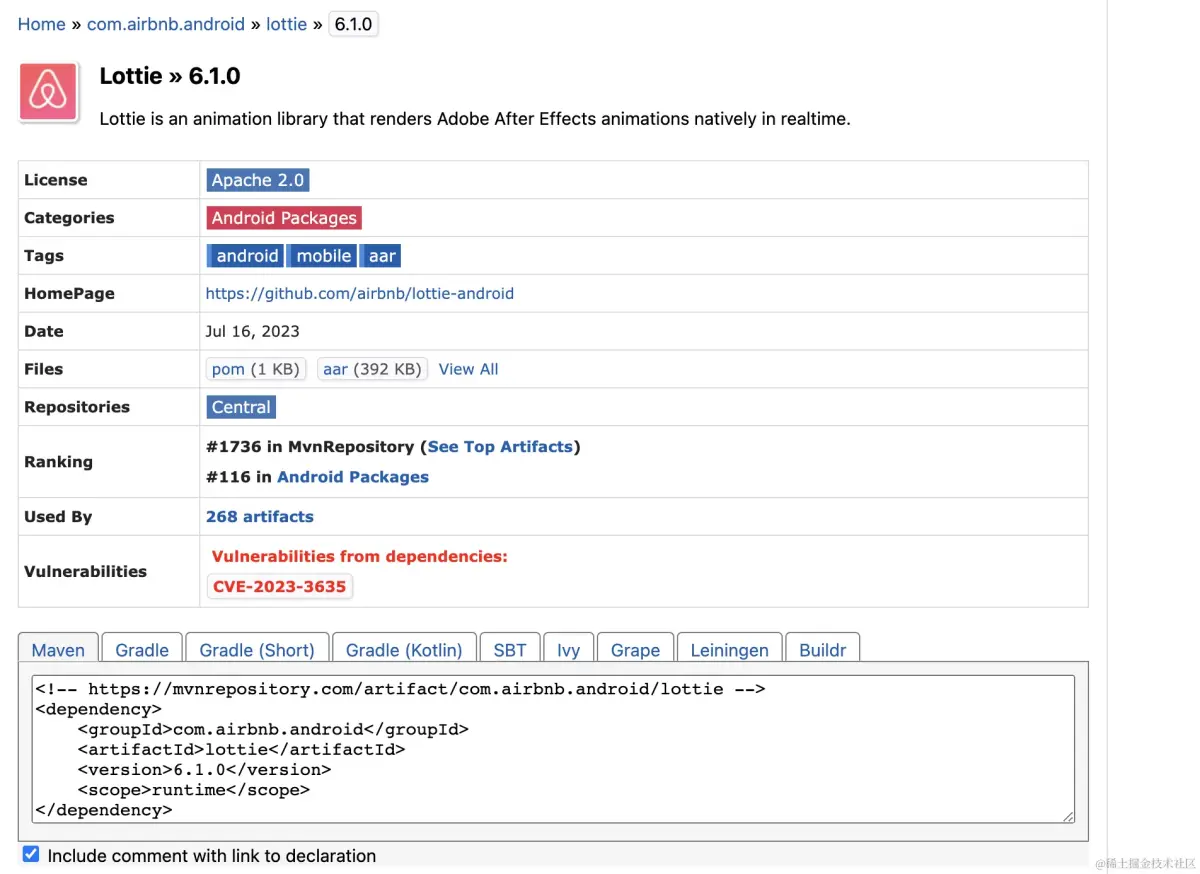Click the Lottie » 6.1.0 heading
Image resolution: width=1200 pixels, height=874 pixels.
tap(170, 76)
